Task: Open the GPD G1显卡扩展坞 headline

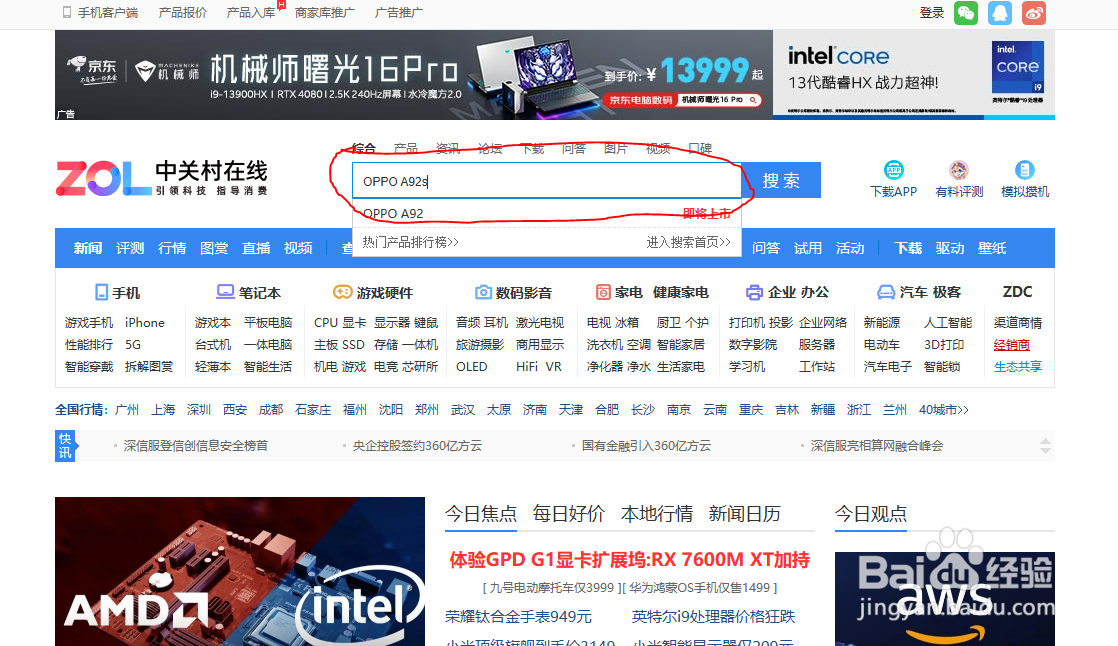Action: coord(630,560)
